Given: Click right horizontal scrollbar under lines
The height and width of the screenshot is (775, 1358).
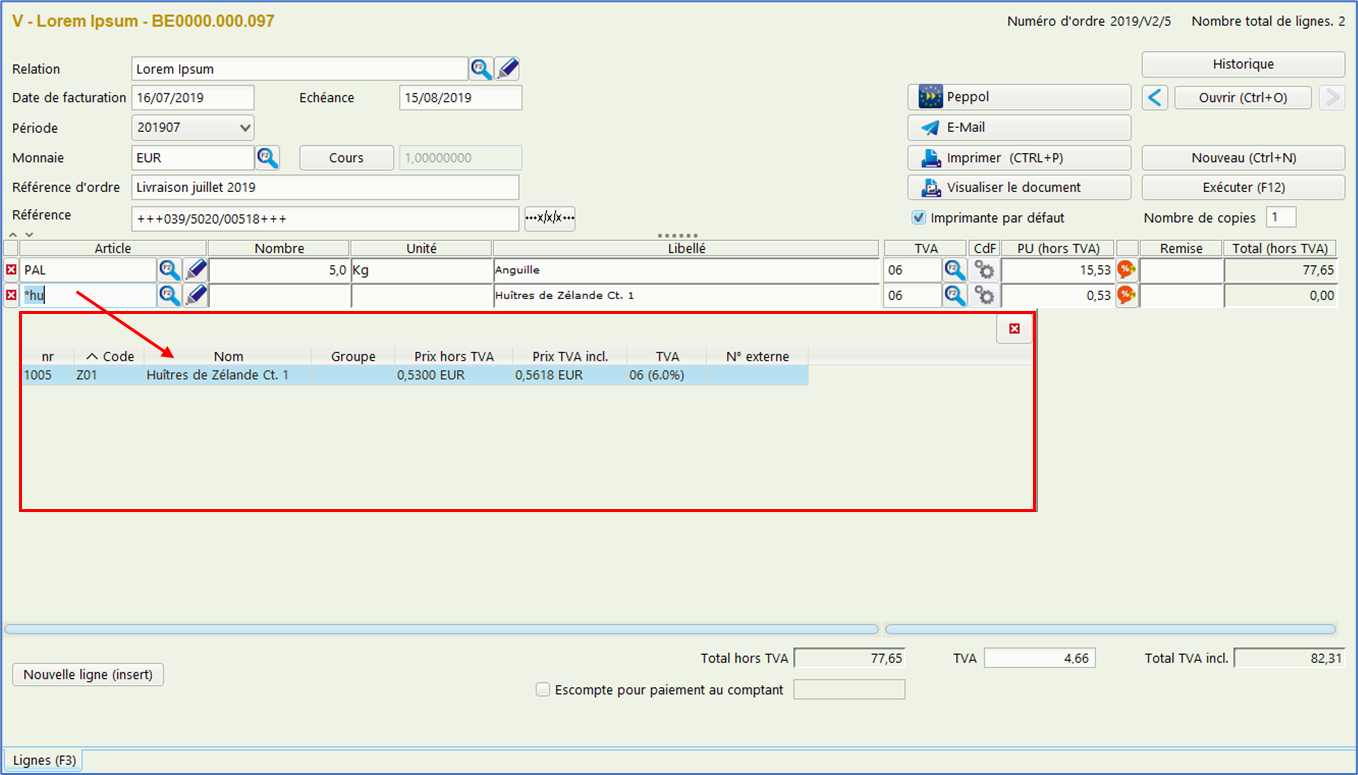Looking at the screenshot, I should [1110, 629].
